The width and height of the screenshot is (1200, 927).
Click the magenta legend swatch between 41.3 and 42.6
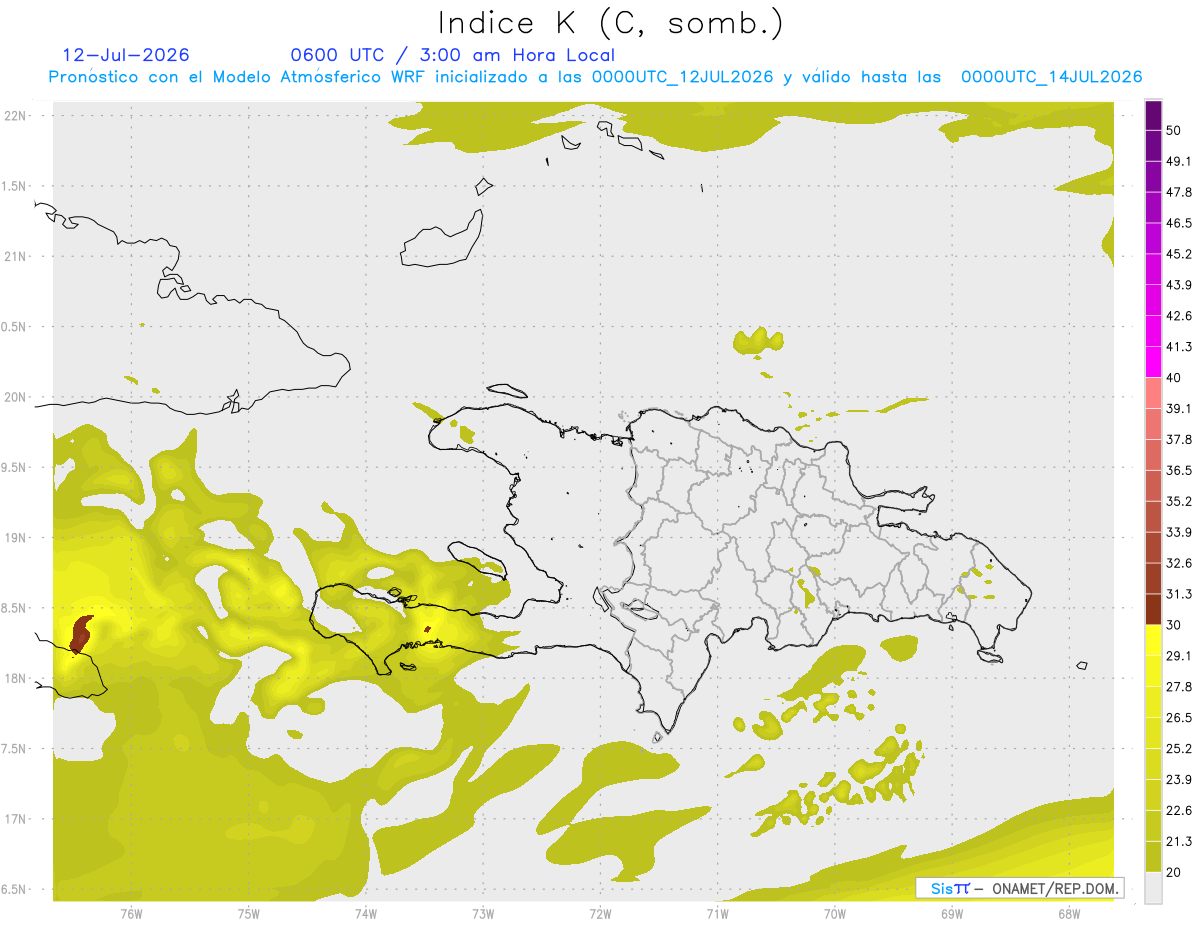pyautogui.click(x=1153, y=331)
